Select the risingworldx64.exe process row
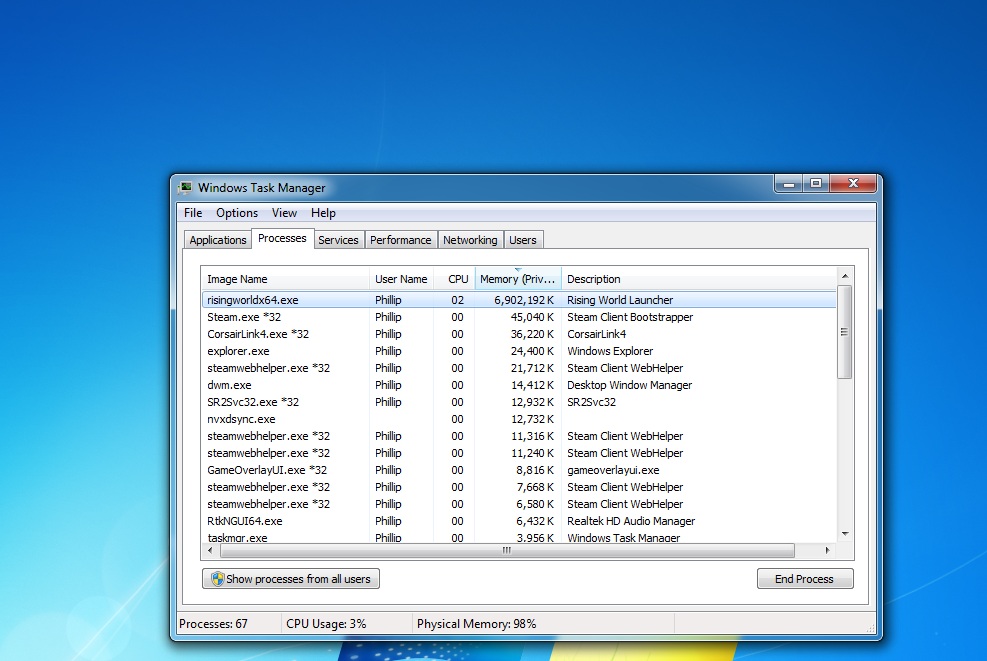Image resolution: width=987 pixels, height=661 pixels. pos(253,300)
